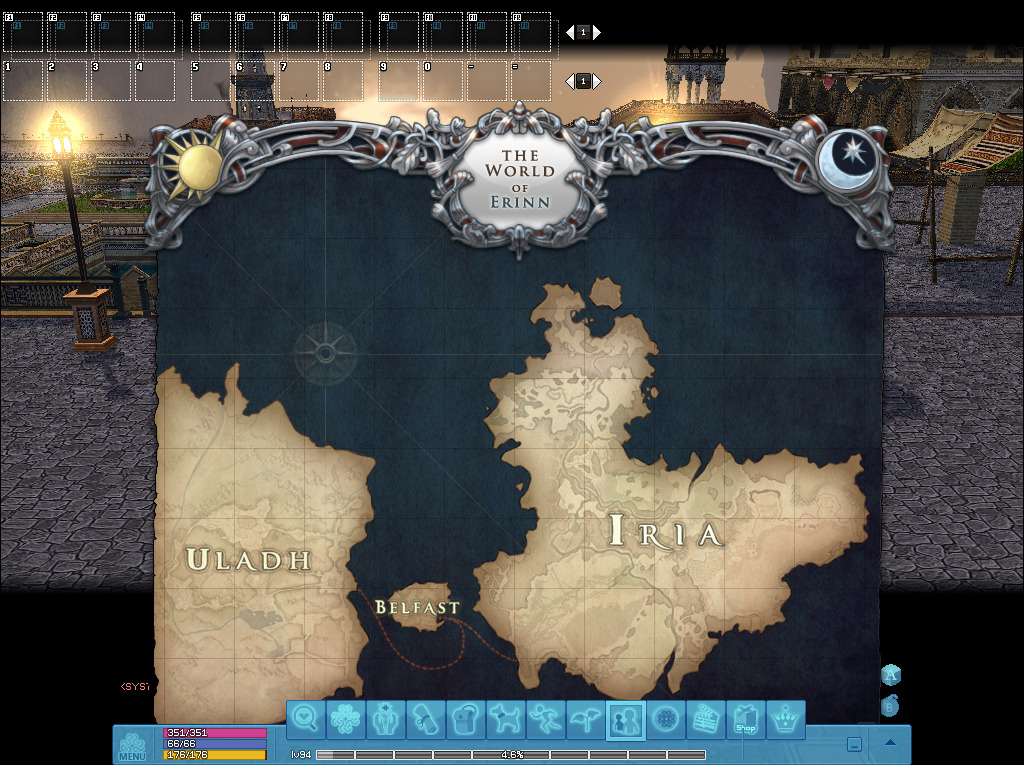Go to previous page of number-key hotbar

pos(570,81)
